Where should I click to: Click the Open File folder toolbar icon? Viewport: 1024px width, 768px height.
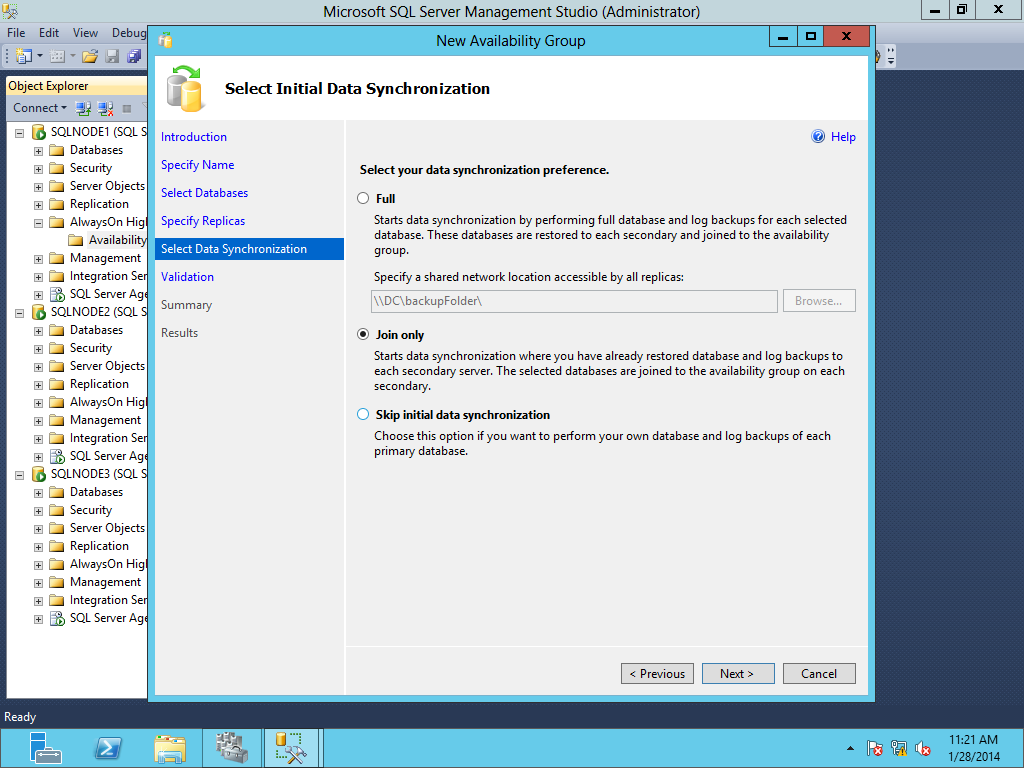click(90, 56)
